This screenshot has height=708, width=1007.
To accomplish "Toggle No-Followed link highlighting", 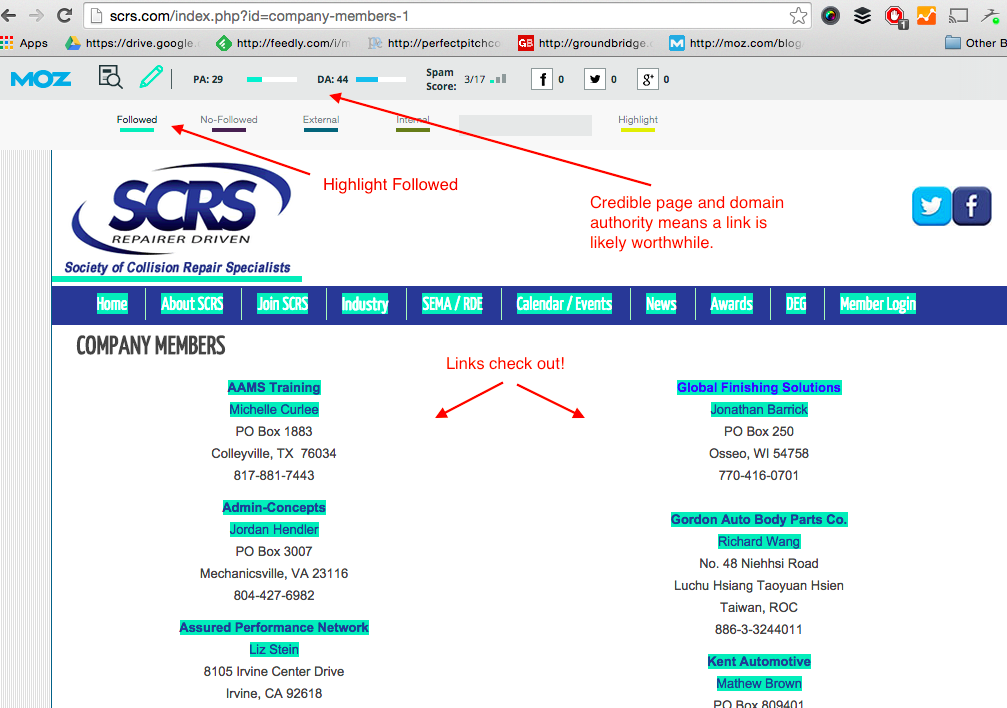I will click(x=229, y=122).
